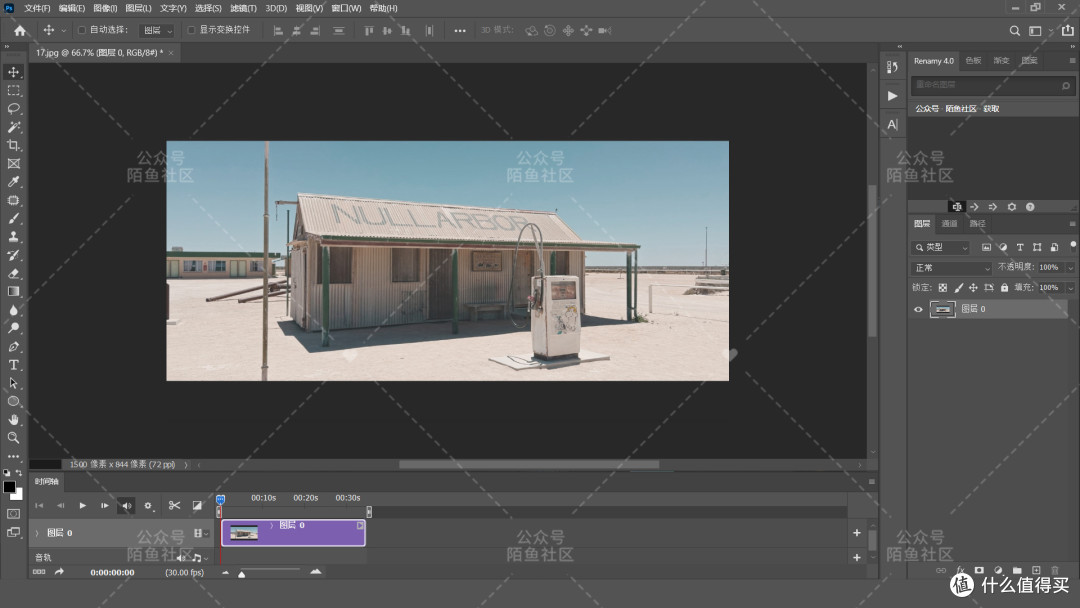Open the 类型 layer filter dropdown

(x=941, y=247)
